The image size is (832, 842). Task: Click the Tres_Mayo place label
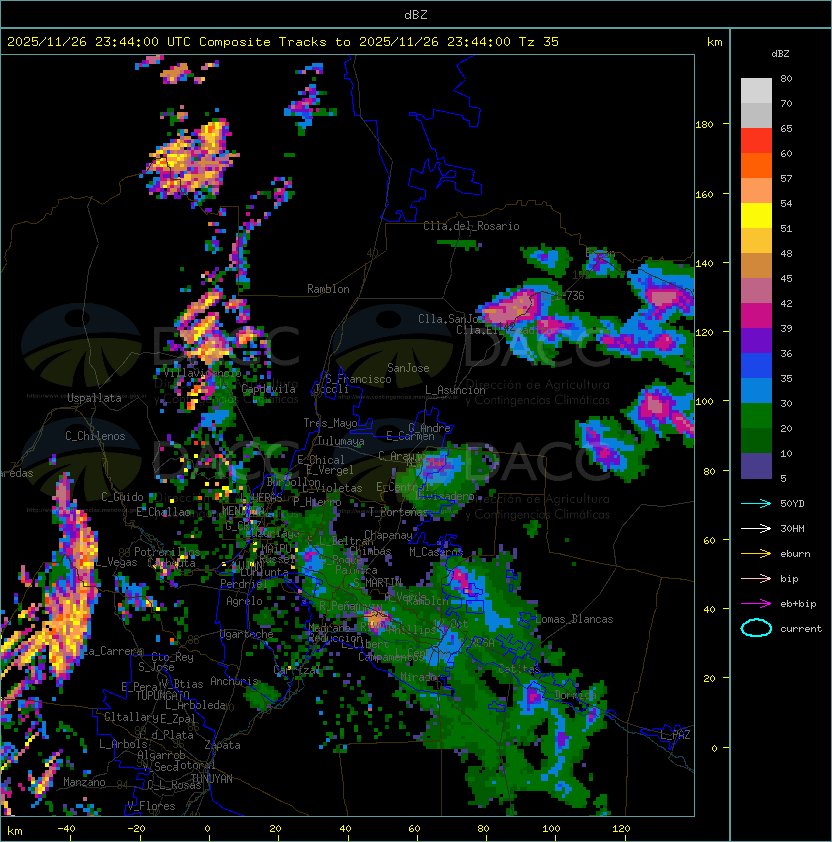330,423
